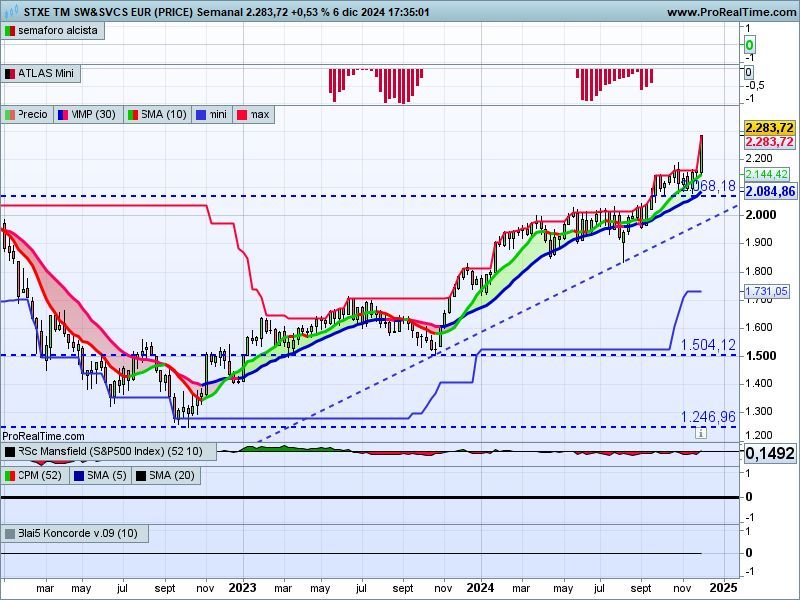Screen dimensions: 800x600
Task: Click the 0,1492 Mansfield value box
Action: point(770,453)
